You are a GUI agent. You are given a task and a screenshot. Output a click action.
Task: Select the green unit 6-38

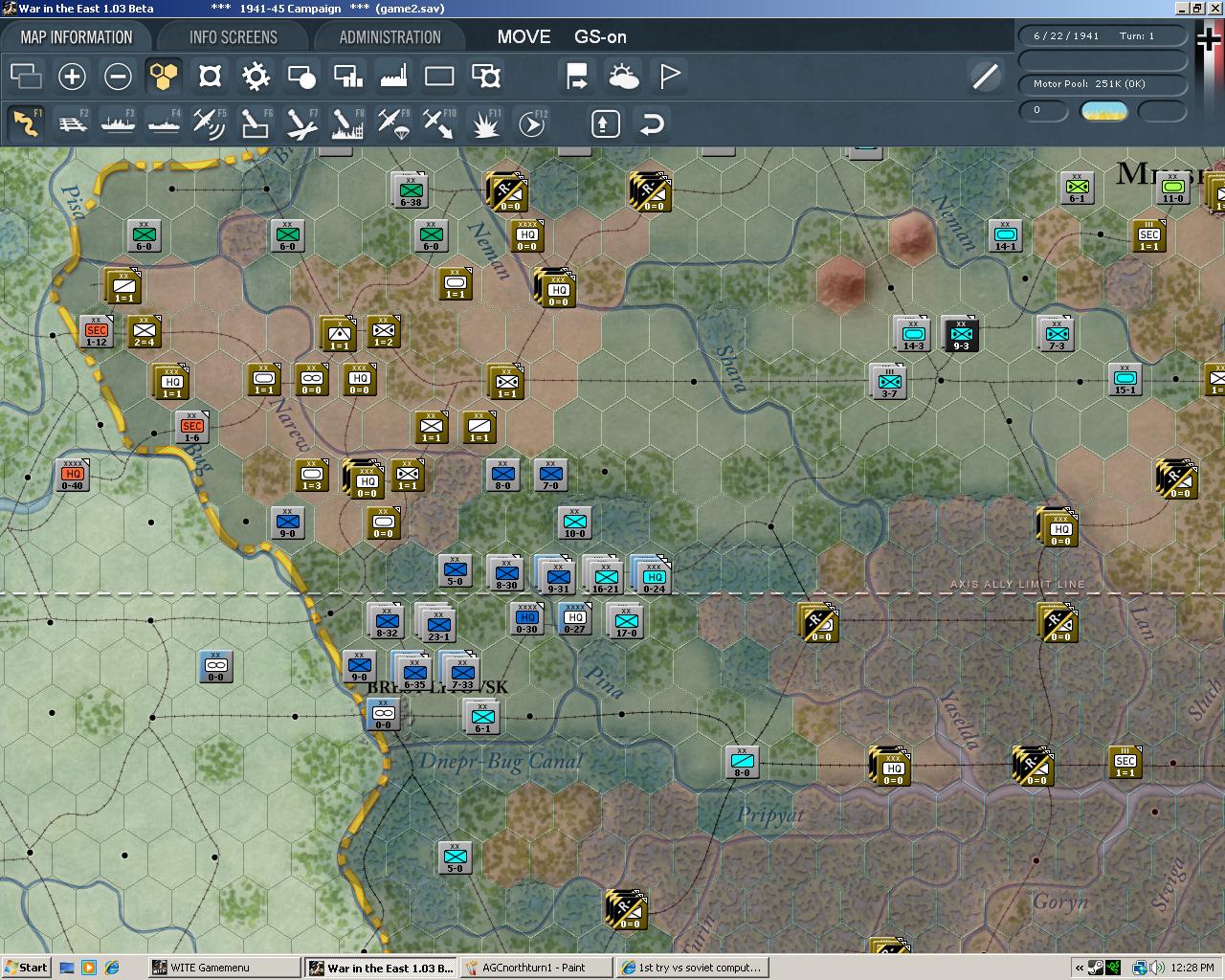(411, 190)
